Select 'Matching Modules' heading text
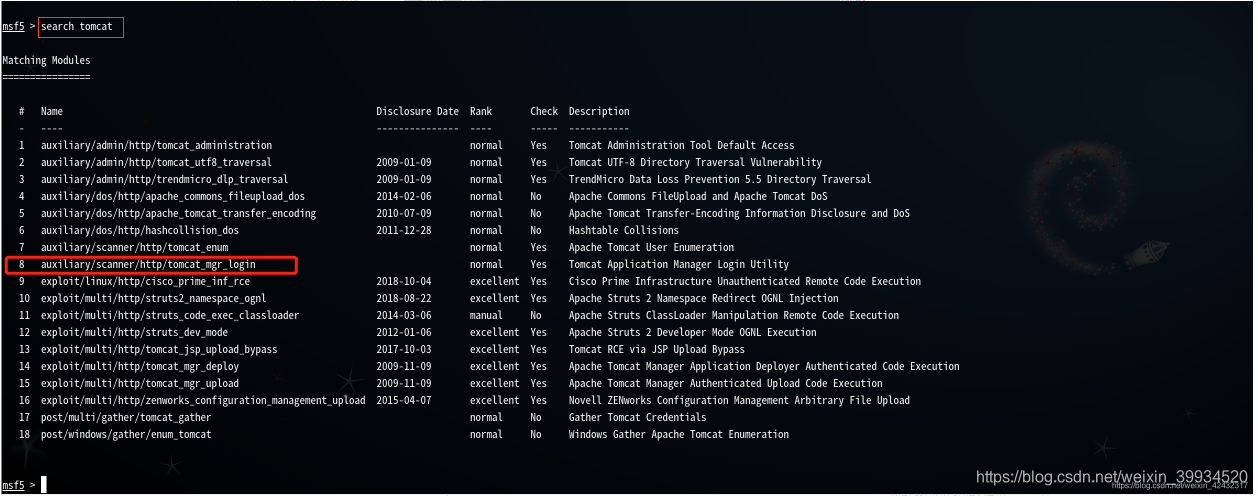 click(46, 60)
